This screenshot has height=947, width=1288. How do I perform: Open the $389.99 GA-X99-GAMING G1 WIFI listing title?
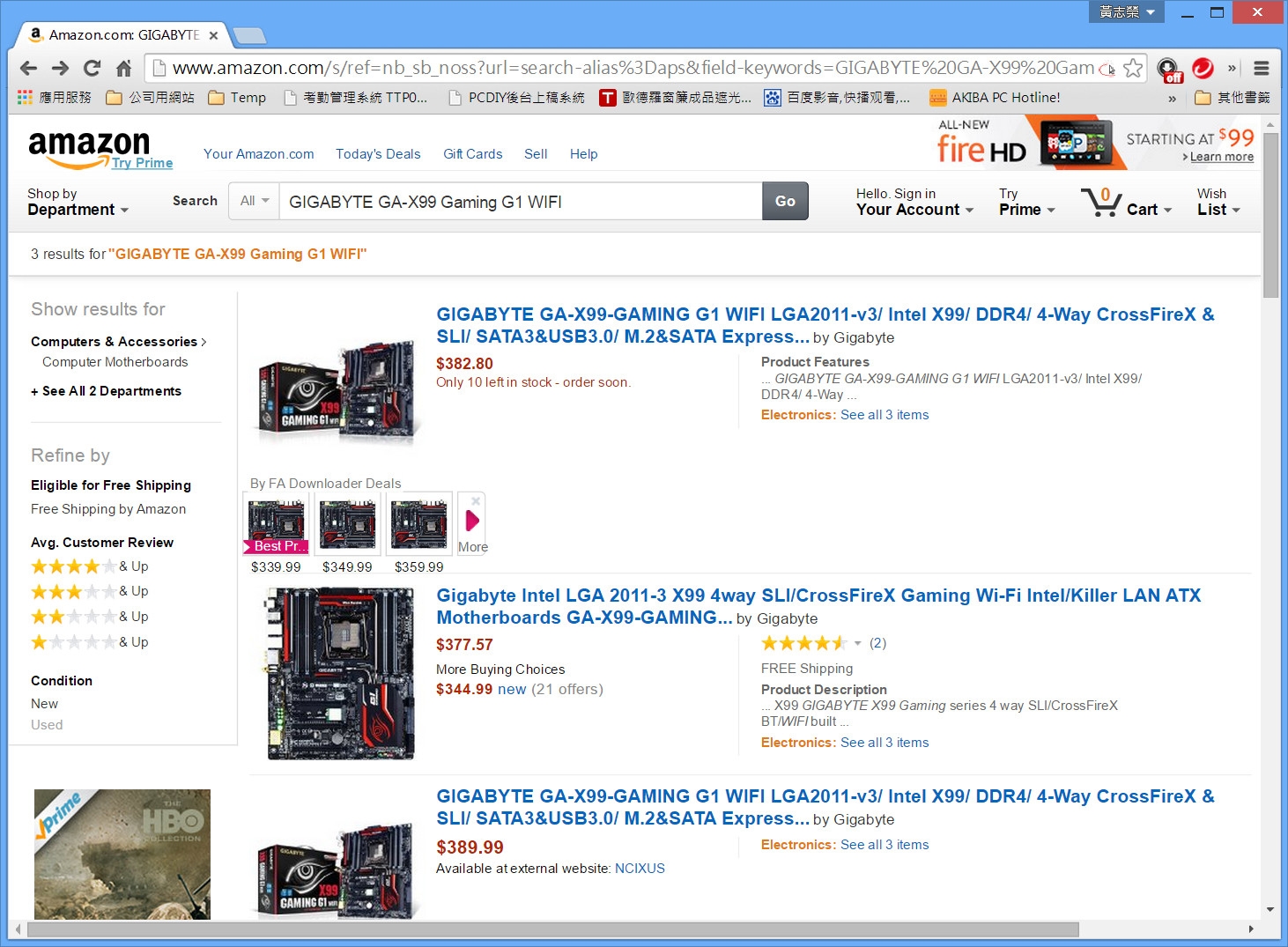pos(825,807)
